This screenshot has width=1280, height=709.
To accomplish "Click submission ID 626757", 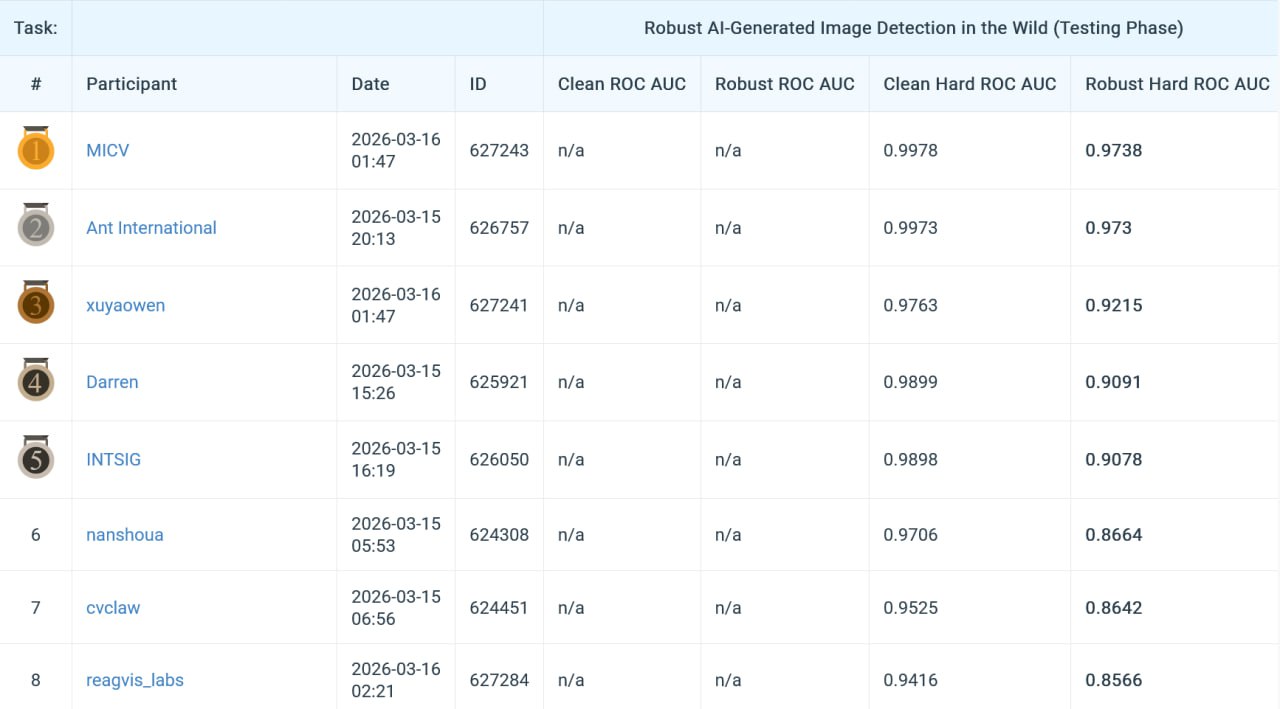I will coord(499,228).
